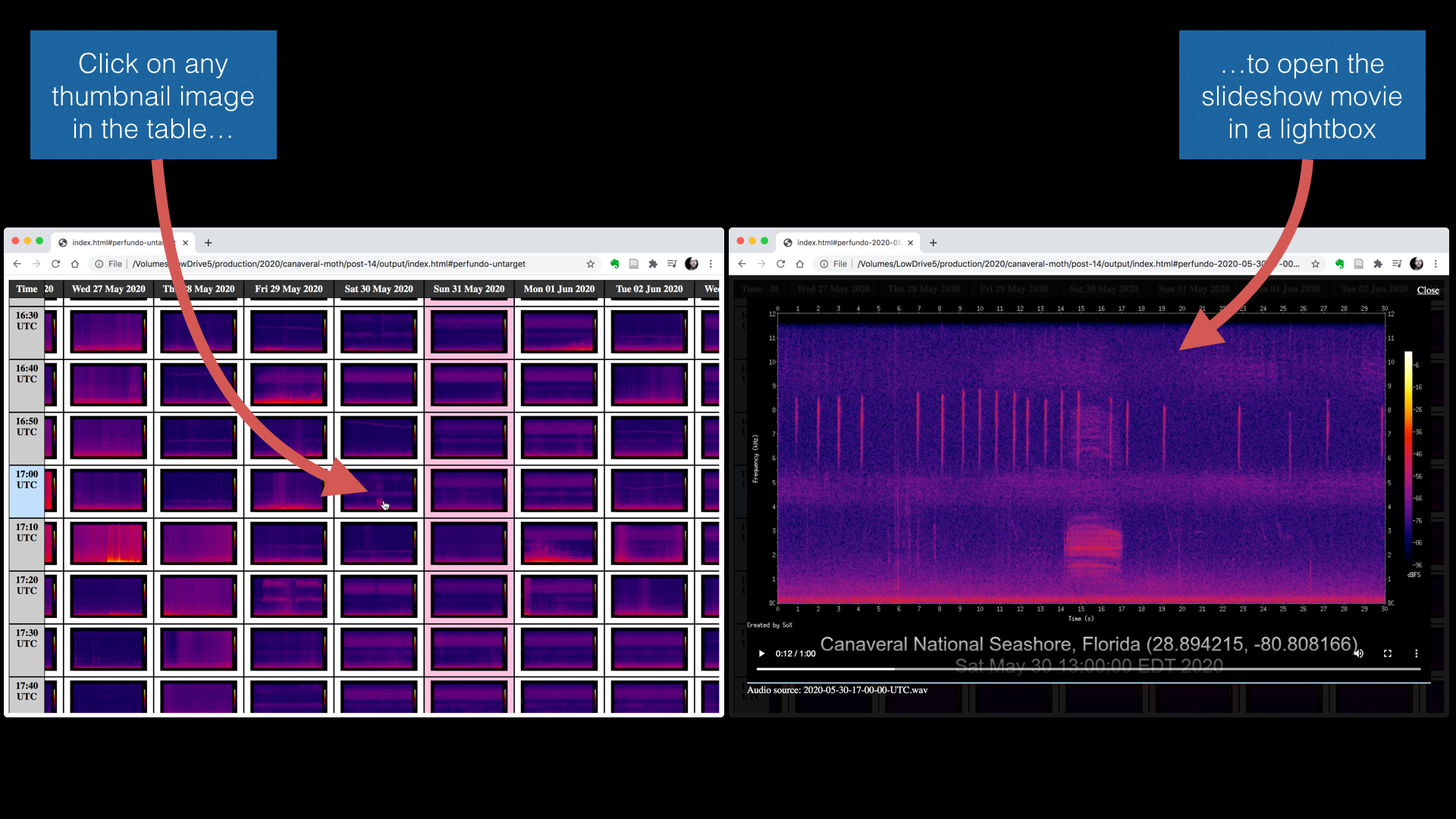Open extensions puzzle icon in left window
Image resolution: width=1456 pixels, height=819 pixels.
coord(653,264)
